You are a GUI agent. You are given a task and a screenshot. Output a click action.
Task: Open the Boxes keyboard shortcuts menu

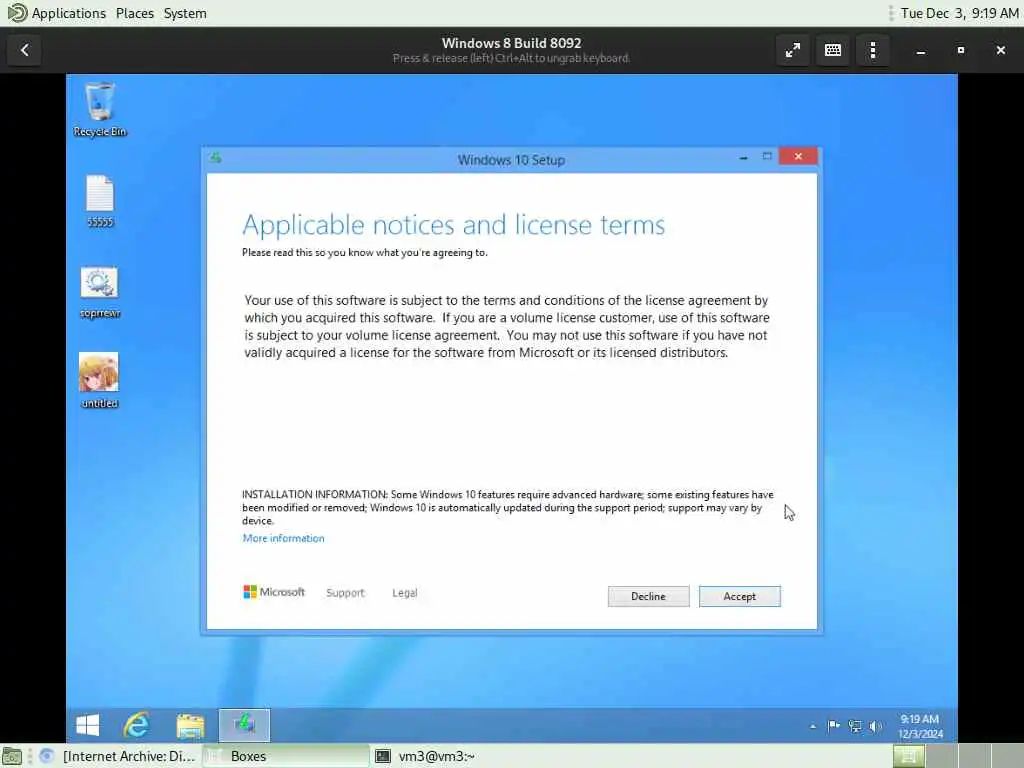pyautogui.click(x=833, y=50)
